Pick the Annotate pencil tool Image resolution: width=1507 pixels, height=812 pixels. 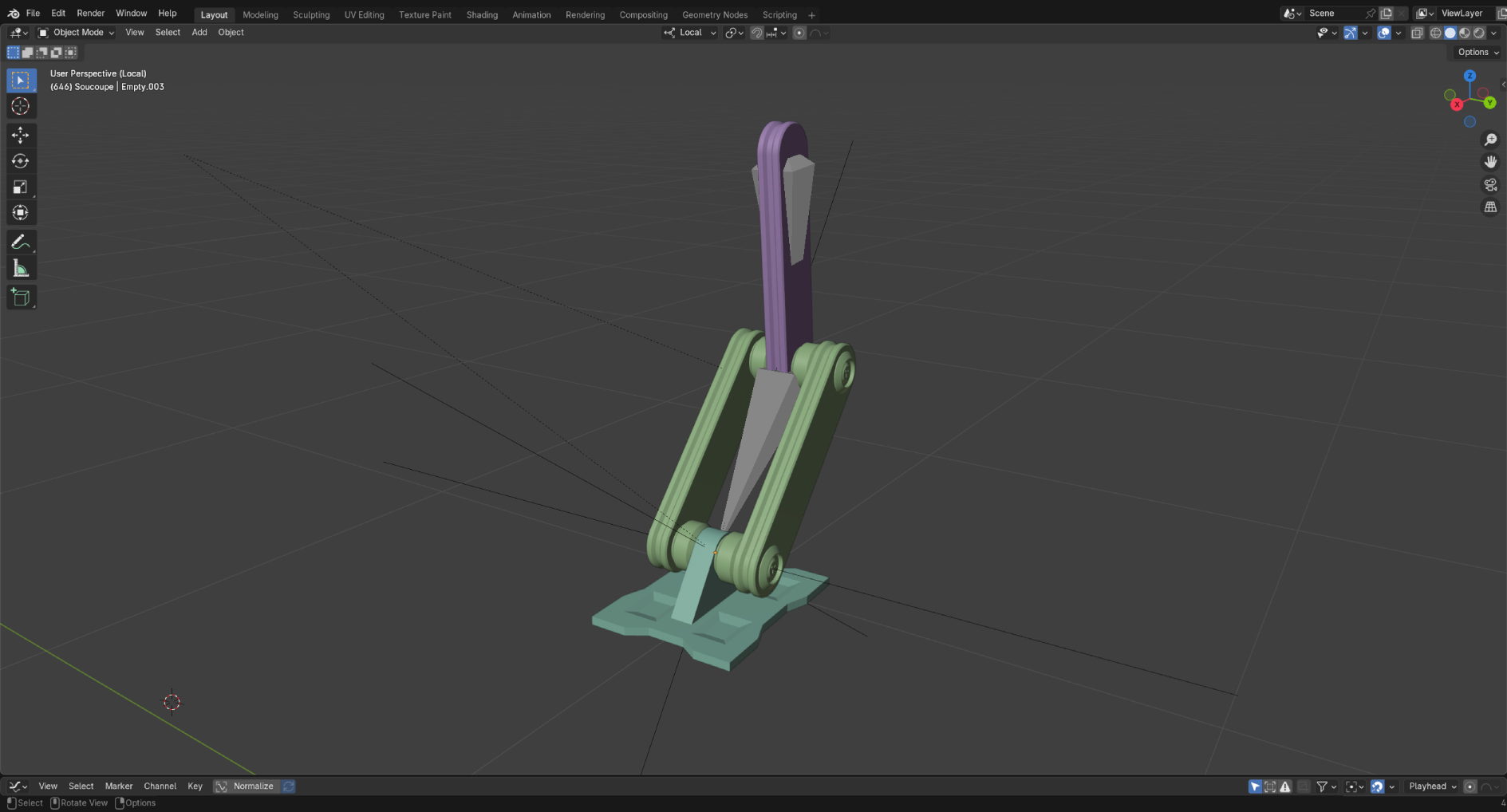tap(21, 242)
